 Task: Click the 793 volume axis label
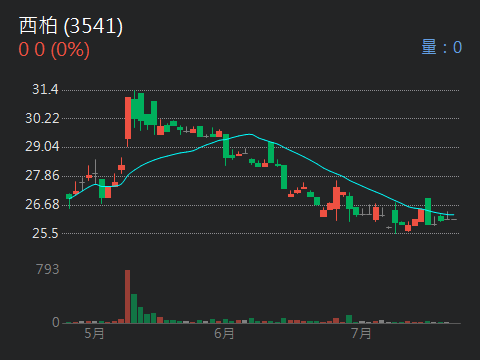48,269
